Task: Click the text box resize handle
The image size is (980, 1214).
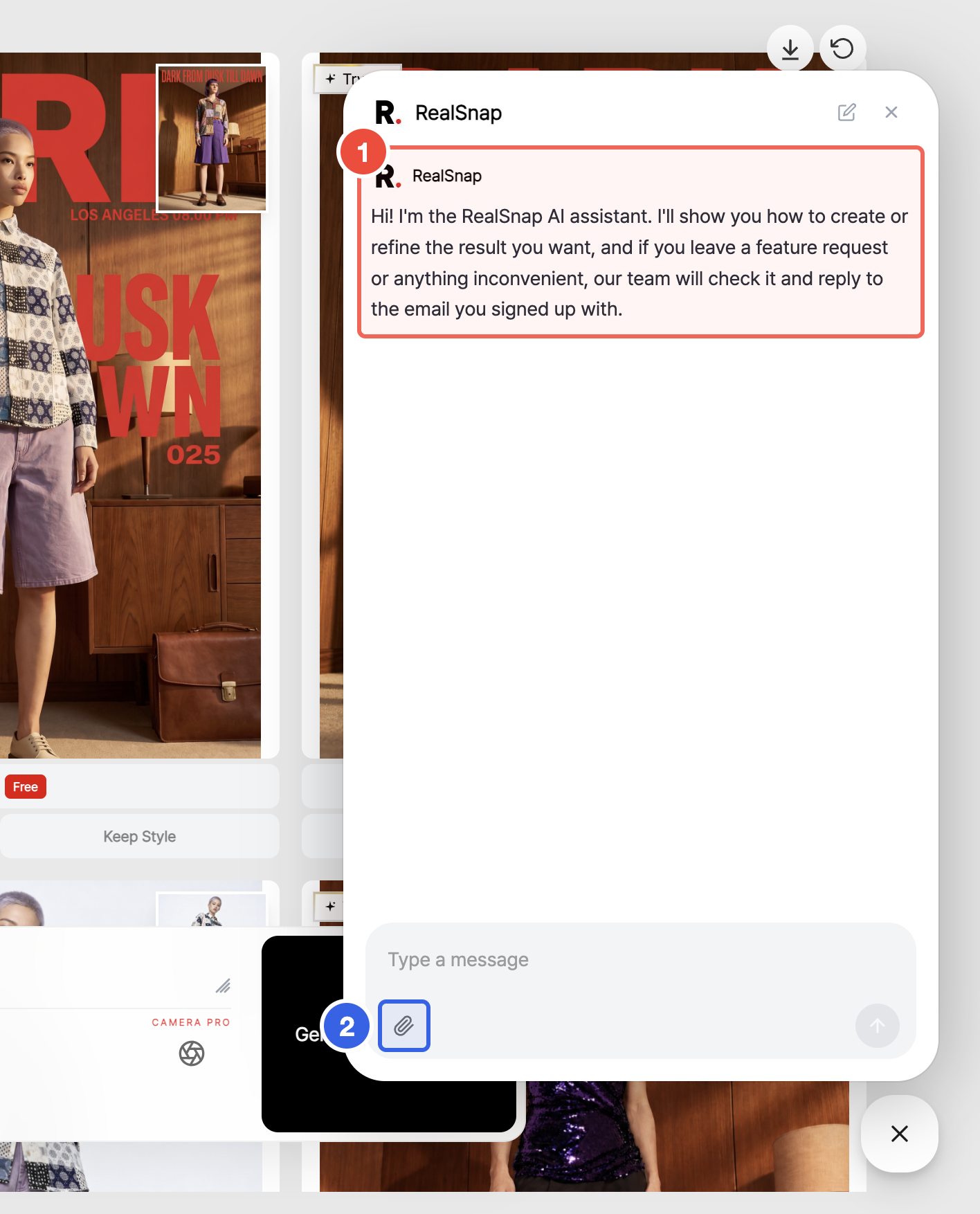Action: [x=223, y=986]
